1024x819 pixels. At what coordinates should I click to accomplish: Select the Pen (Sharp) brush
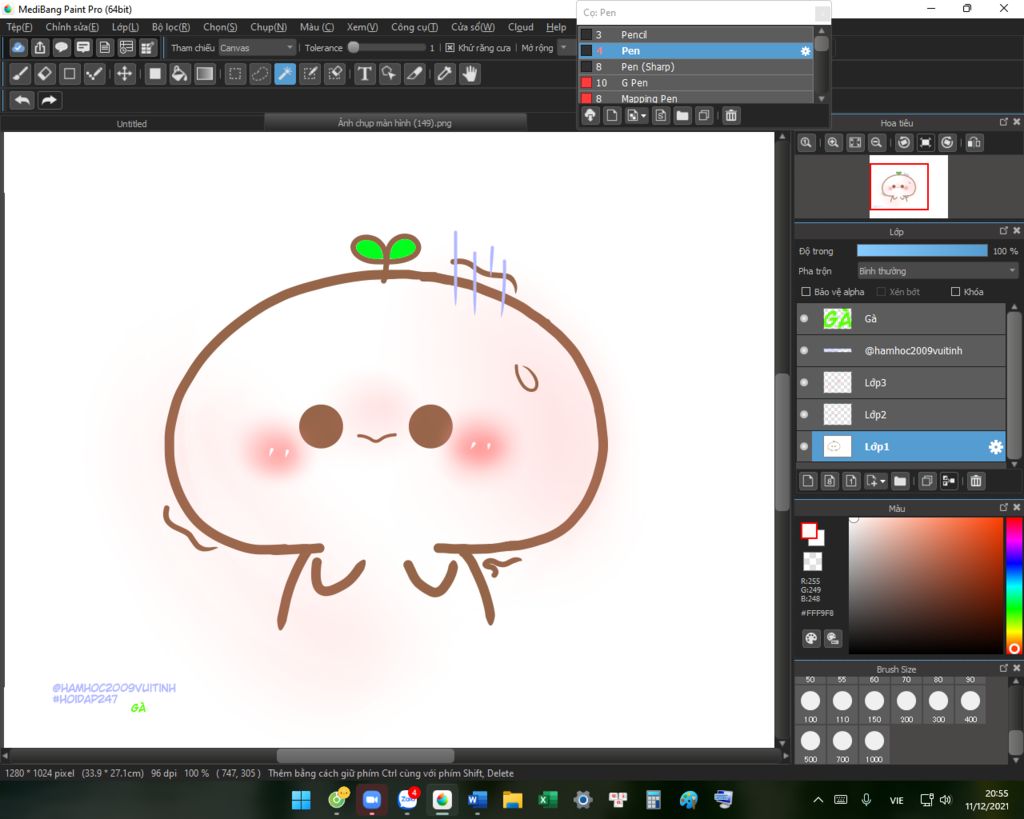point(696,67)
